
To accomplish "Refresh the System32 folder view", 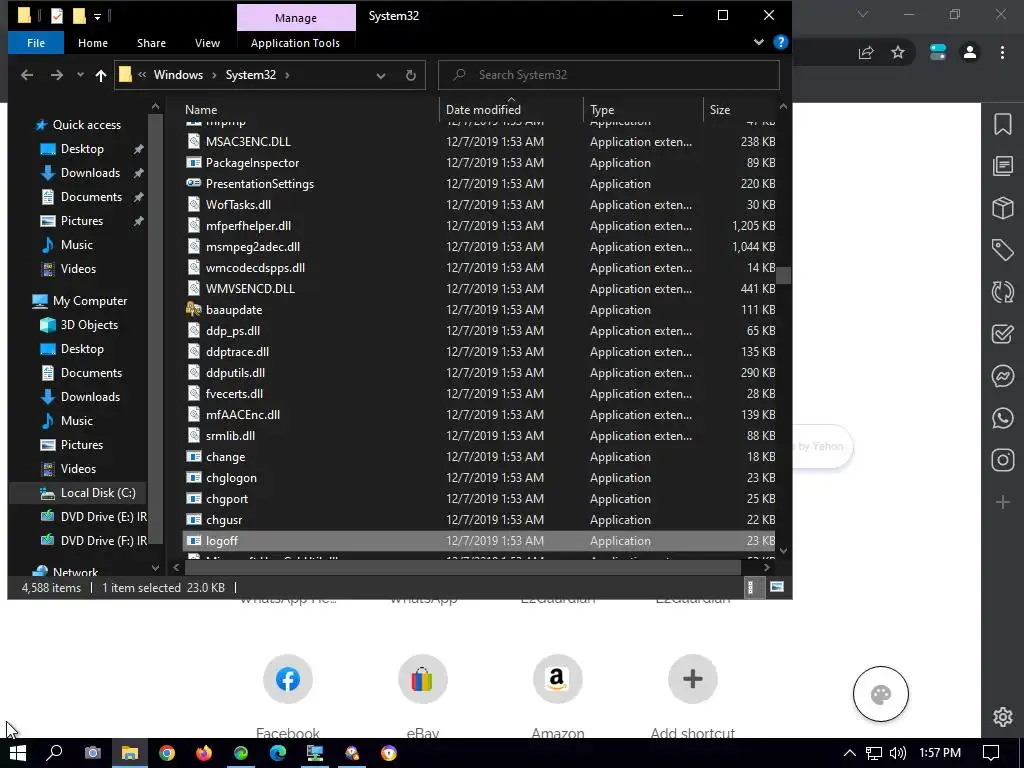I will coord(411,75).
